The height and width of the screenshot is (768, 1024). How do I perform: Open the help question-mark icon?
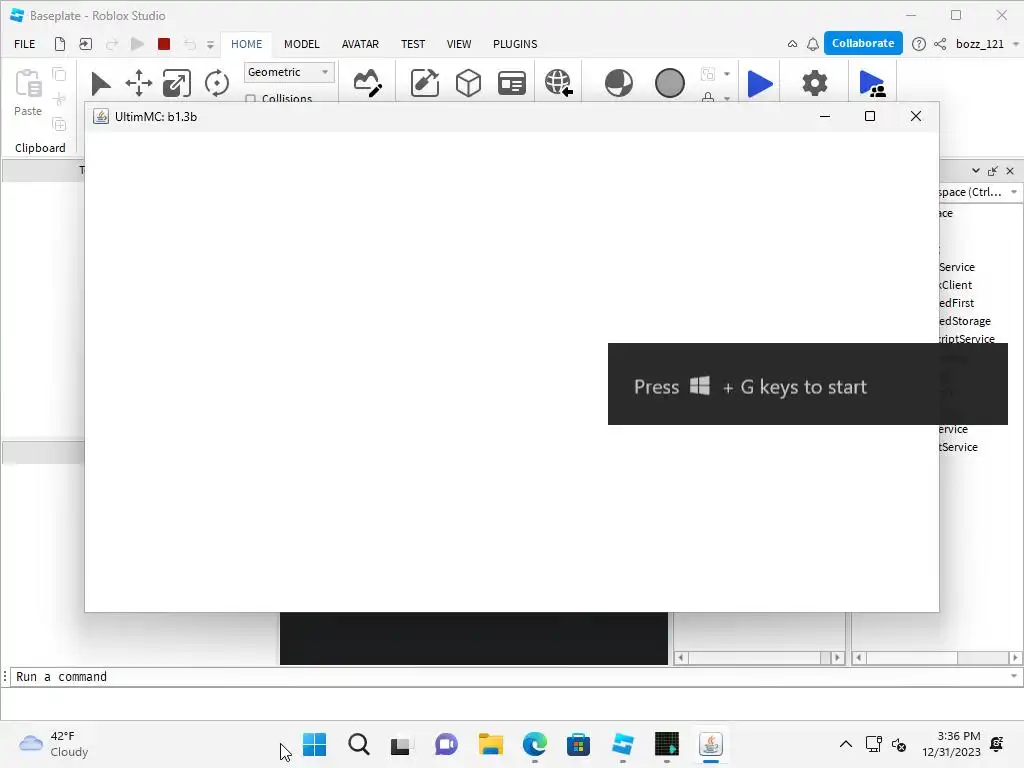(x=918, y=44)
